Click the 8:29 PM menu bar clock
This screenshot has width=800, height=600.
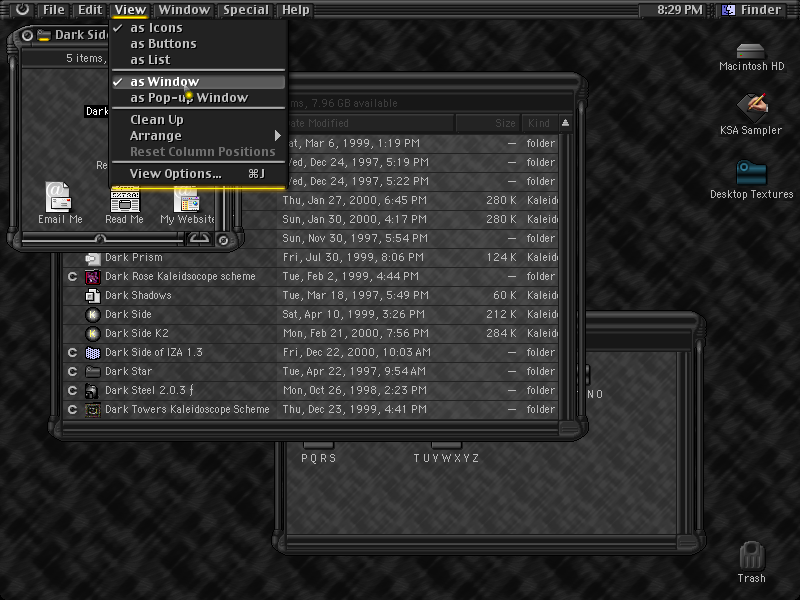(x=680, y=10)
